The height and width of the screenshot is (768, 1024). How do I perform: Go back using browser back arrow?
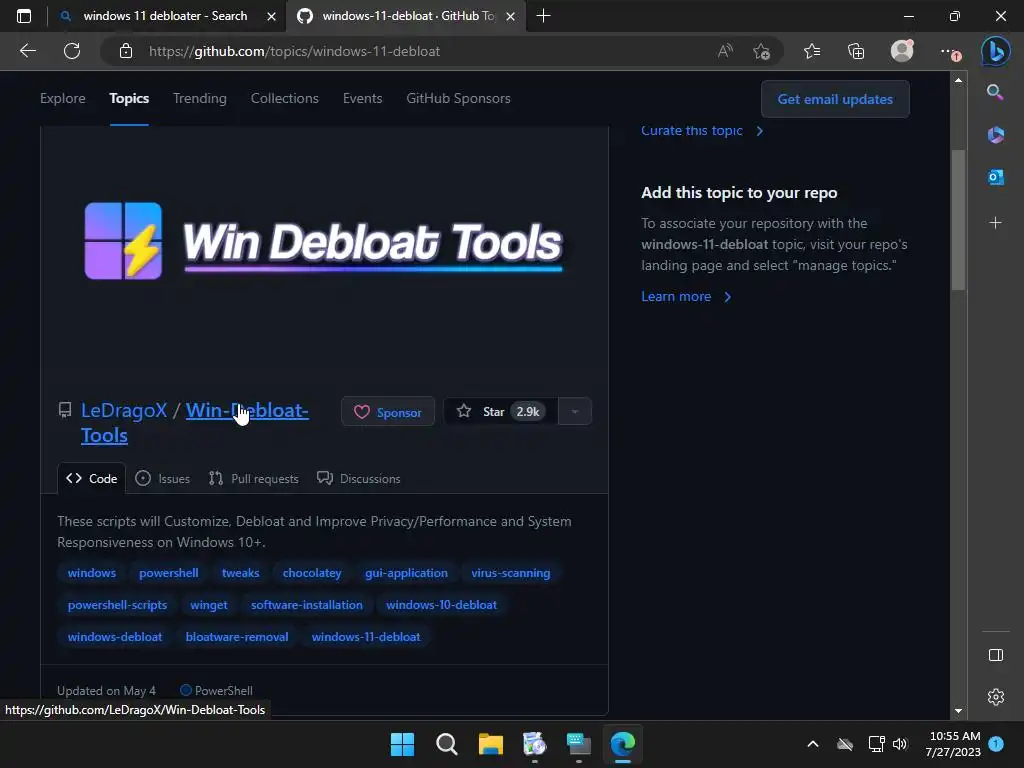27,51
